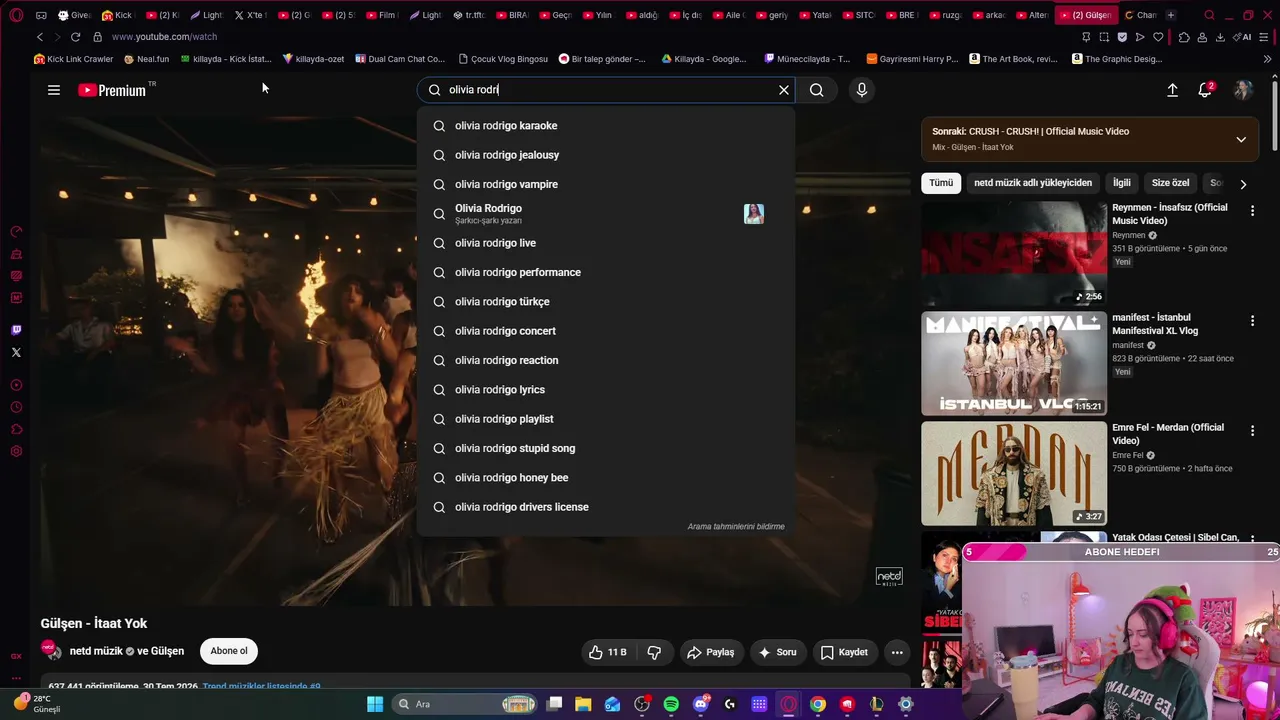Open the YouTube account avatar menu
The height and width of the screenshot is (720, 1280).
tap(1243, 90)
